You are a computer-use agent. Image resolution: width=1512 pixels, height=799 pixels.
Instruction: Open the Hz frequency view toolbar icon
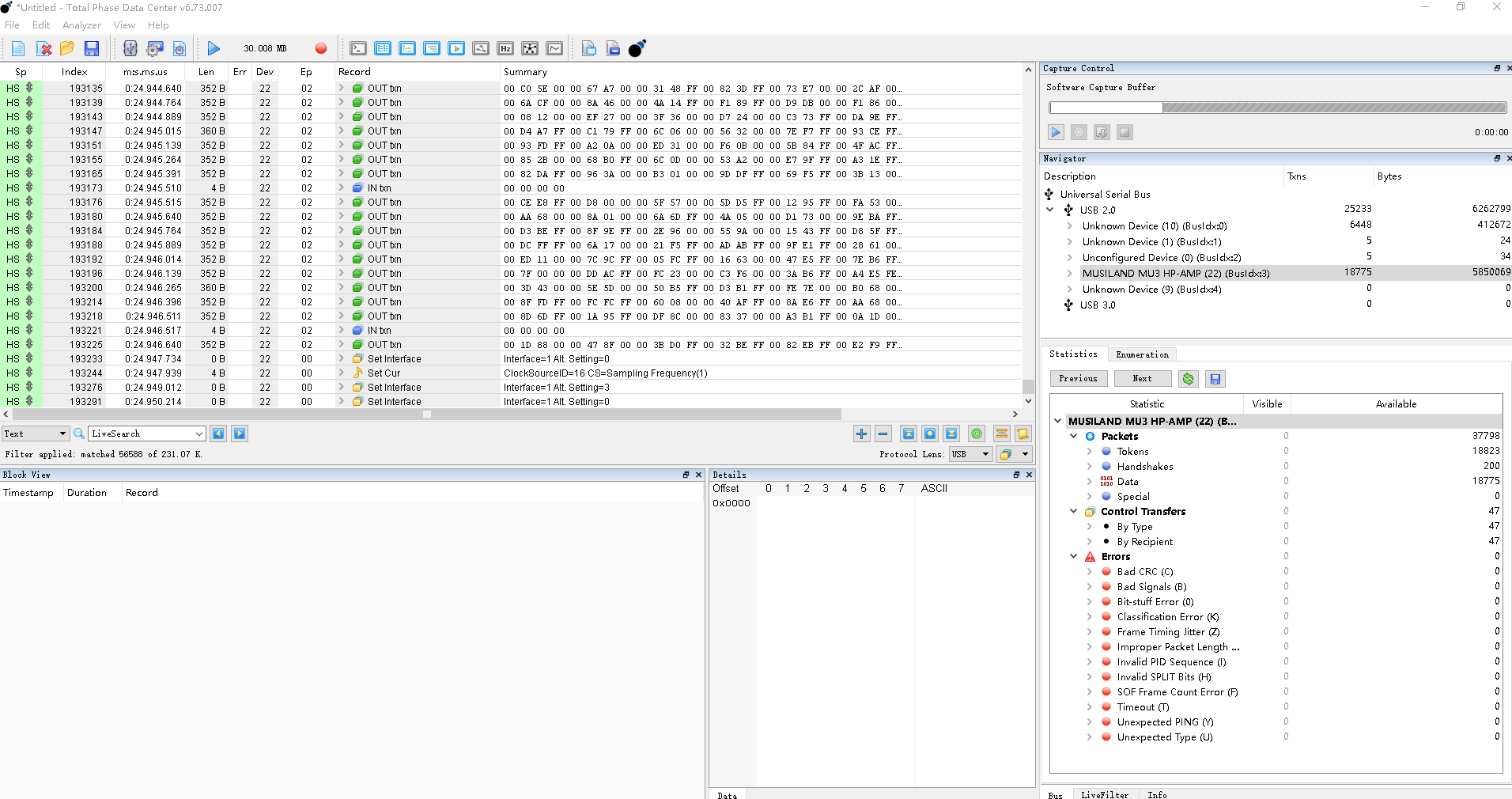tap(505, 48)
